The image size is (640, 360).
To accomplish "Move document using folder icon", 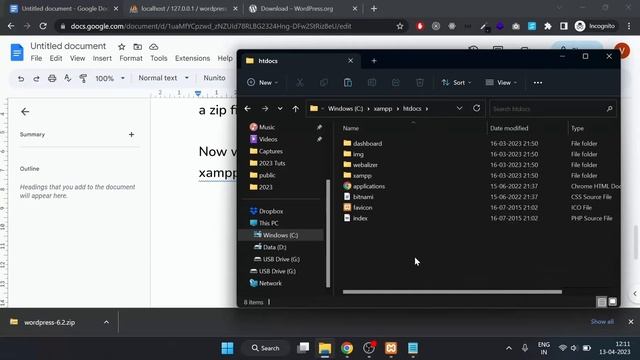I will click(x=138, y=47).
